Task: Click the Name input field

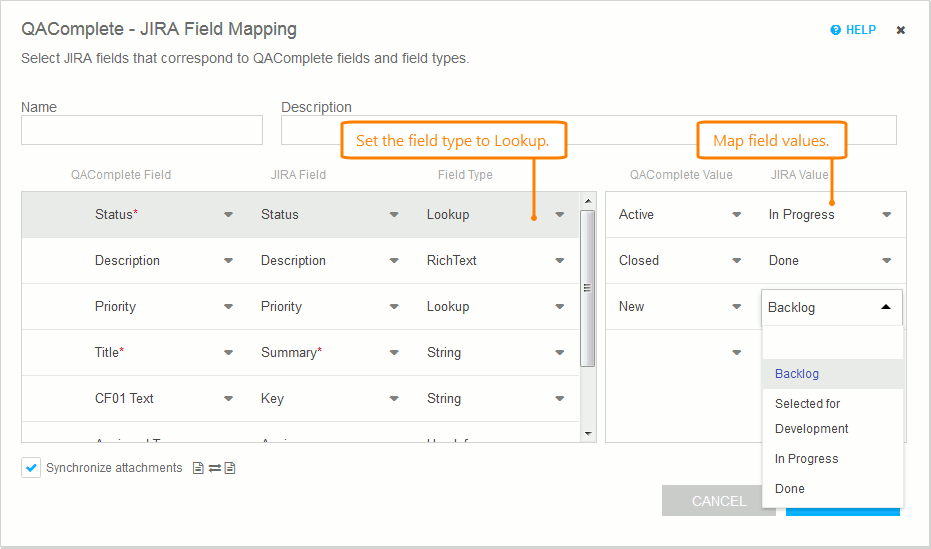Action: [142, 130]
